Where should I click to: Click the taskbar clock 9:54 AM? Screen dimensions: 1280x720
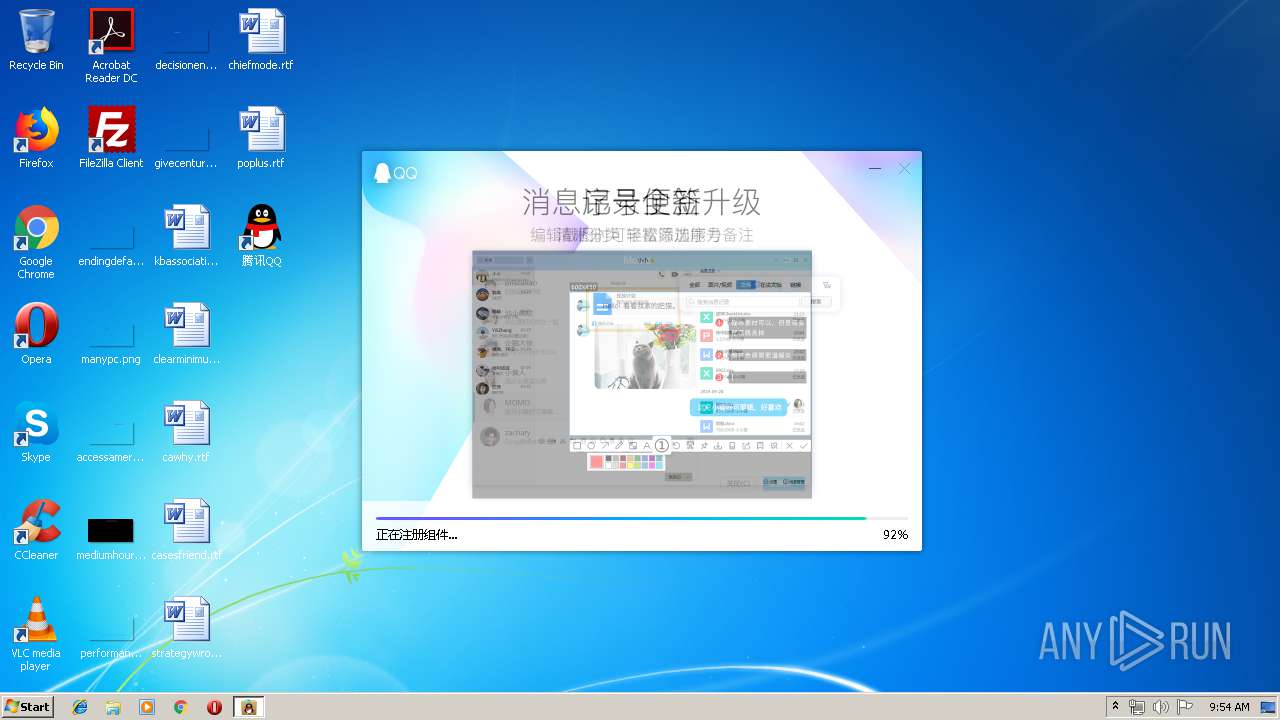pyautogui.click(x=1229, y=707)
